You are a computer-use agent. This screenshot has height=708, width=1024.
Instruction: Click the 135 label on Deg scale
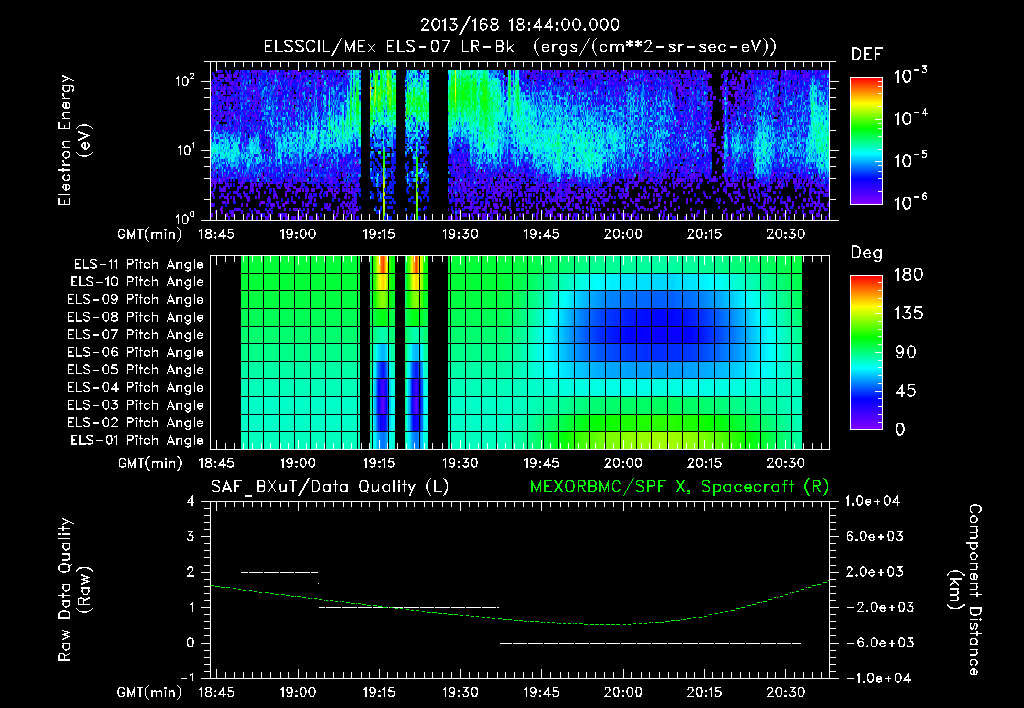tap(908, 314)
